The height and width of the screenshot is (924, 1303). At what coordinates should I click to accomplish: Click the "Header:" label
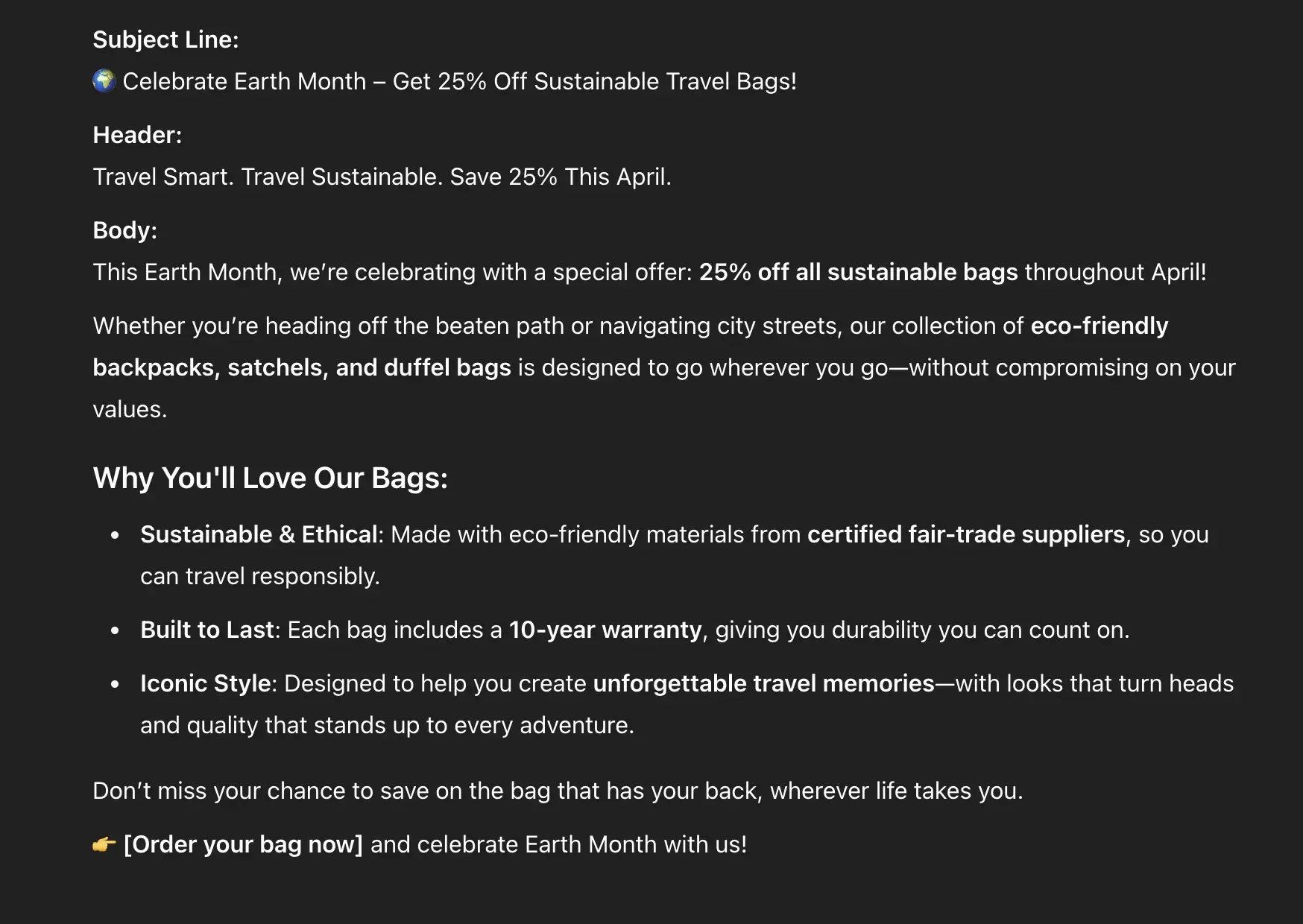click(137, 135)
